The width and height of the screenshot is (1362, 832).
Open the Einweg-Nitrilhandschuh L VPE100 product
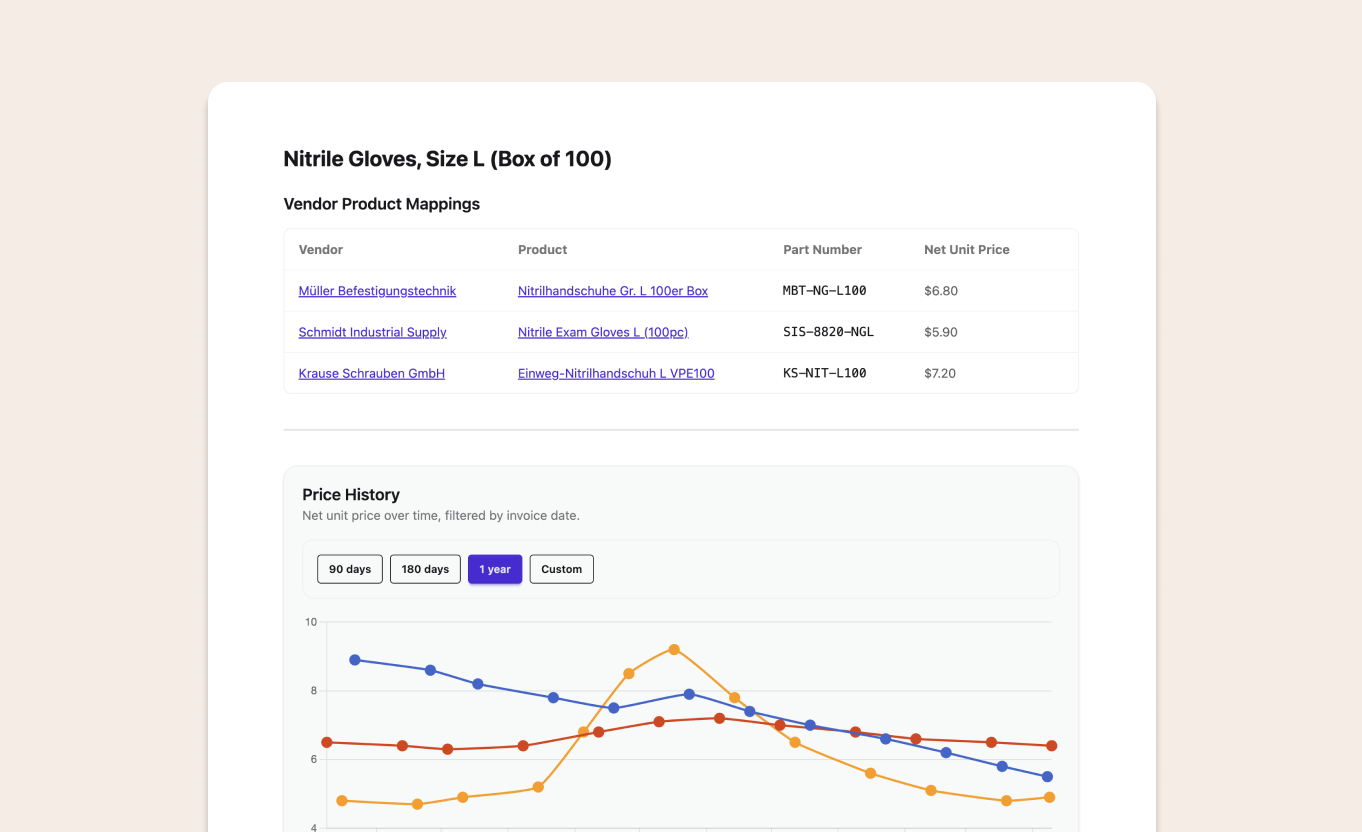tap(616, 373)
